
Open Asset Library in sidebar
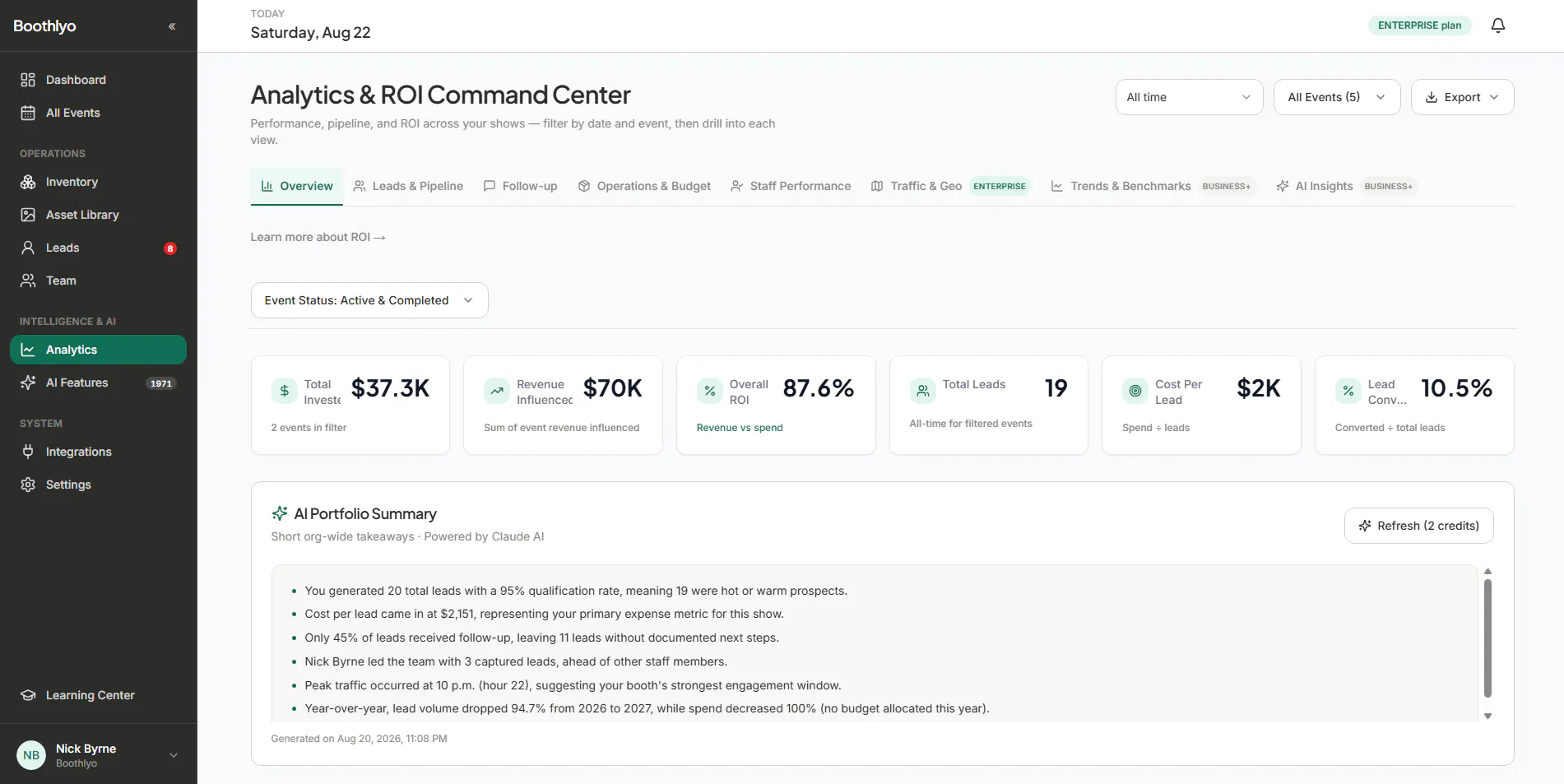pyautogui.click(x=98, y=215)
